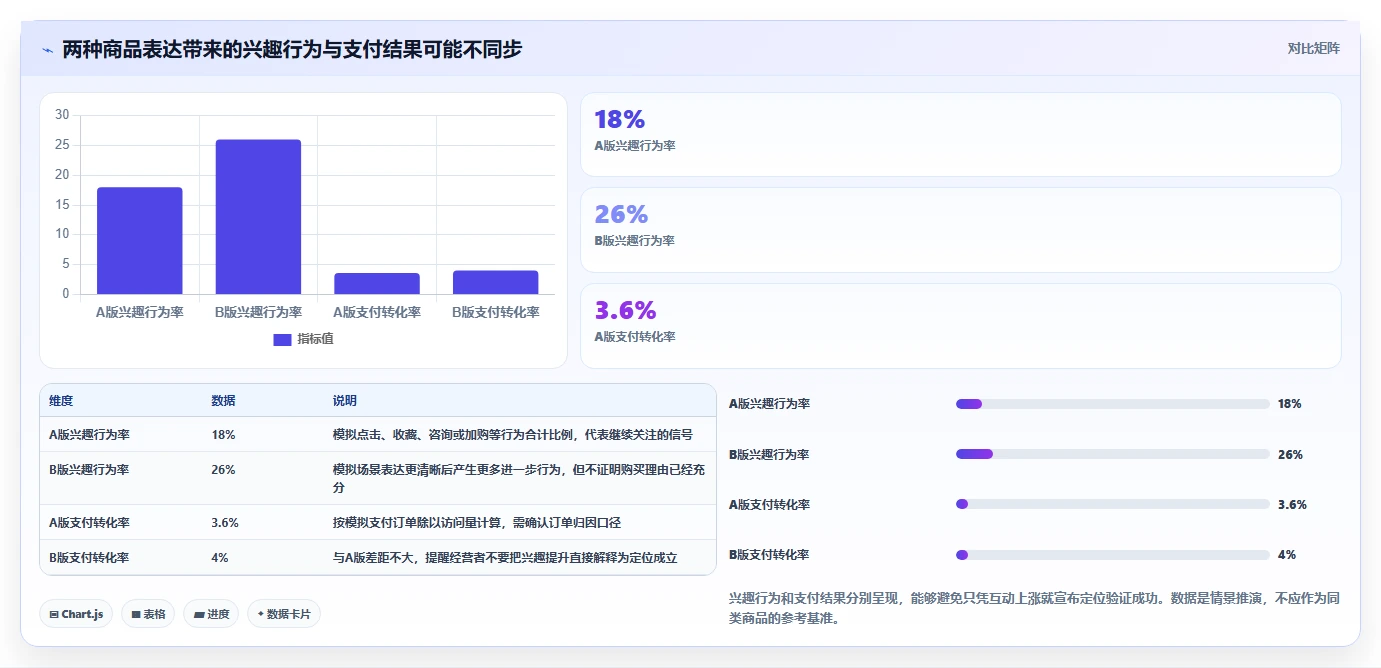Click the B版支付转化率 progress bar
The image size is (1381, 668).
1112,554
